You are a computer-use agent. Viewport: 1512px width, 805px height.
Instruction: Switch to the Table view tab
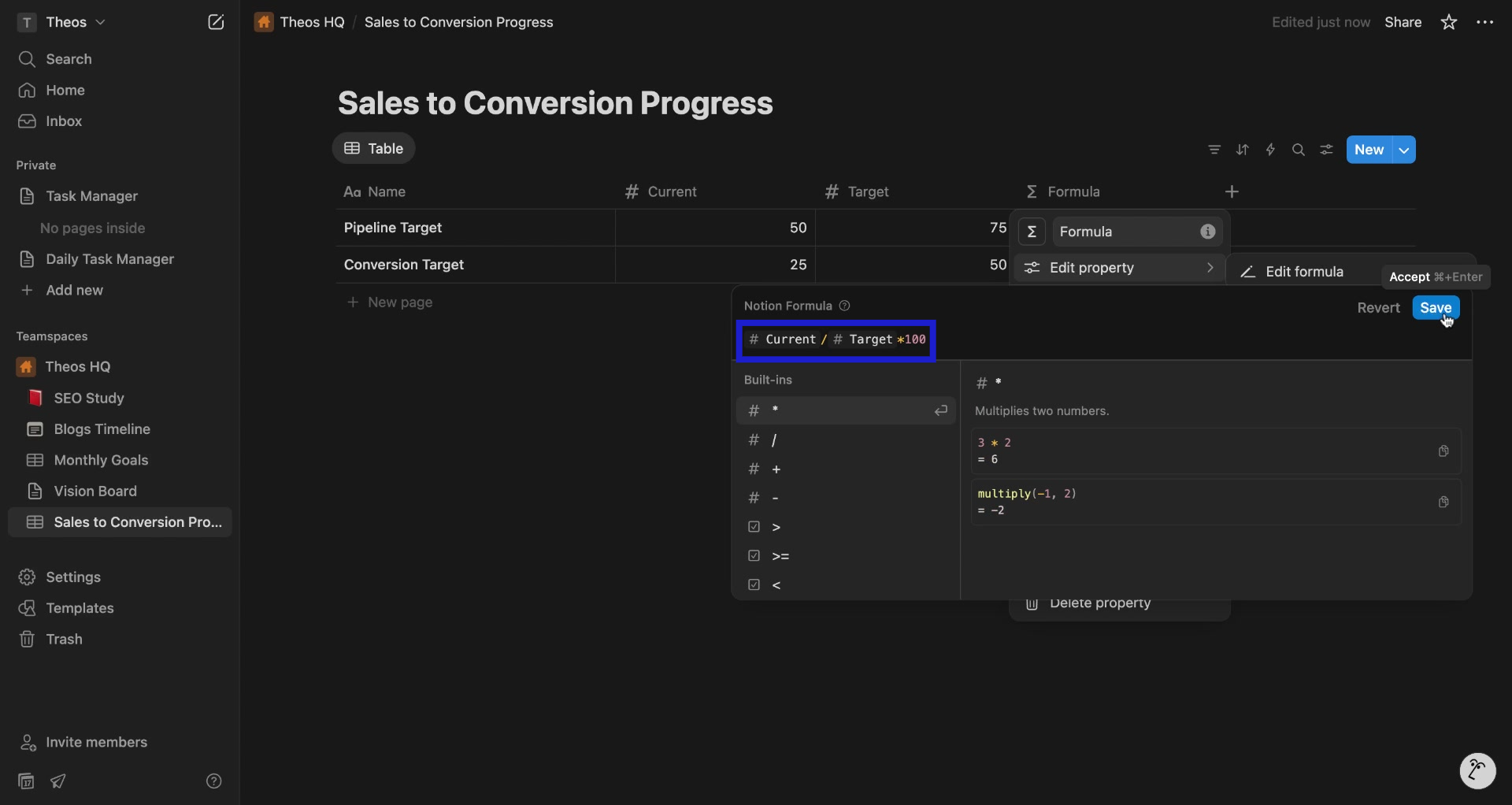click(x=374, y=148)
